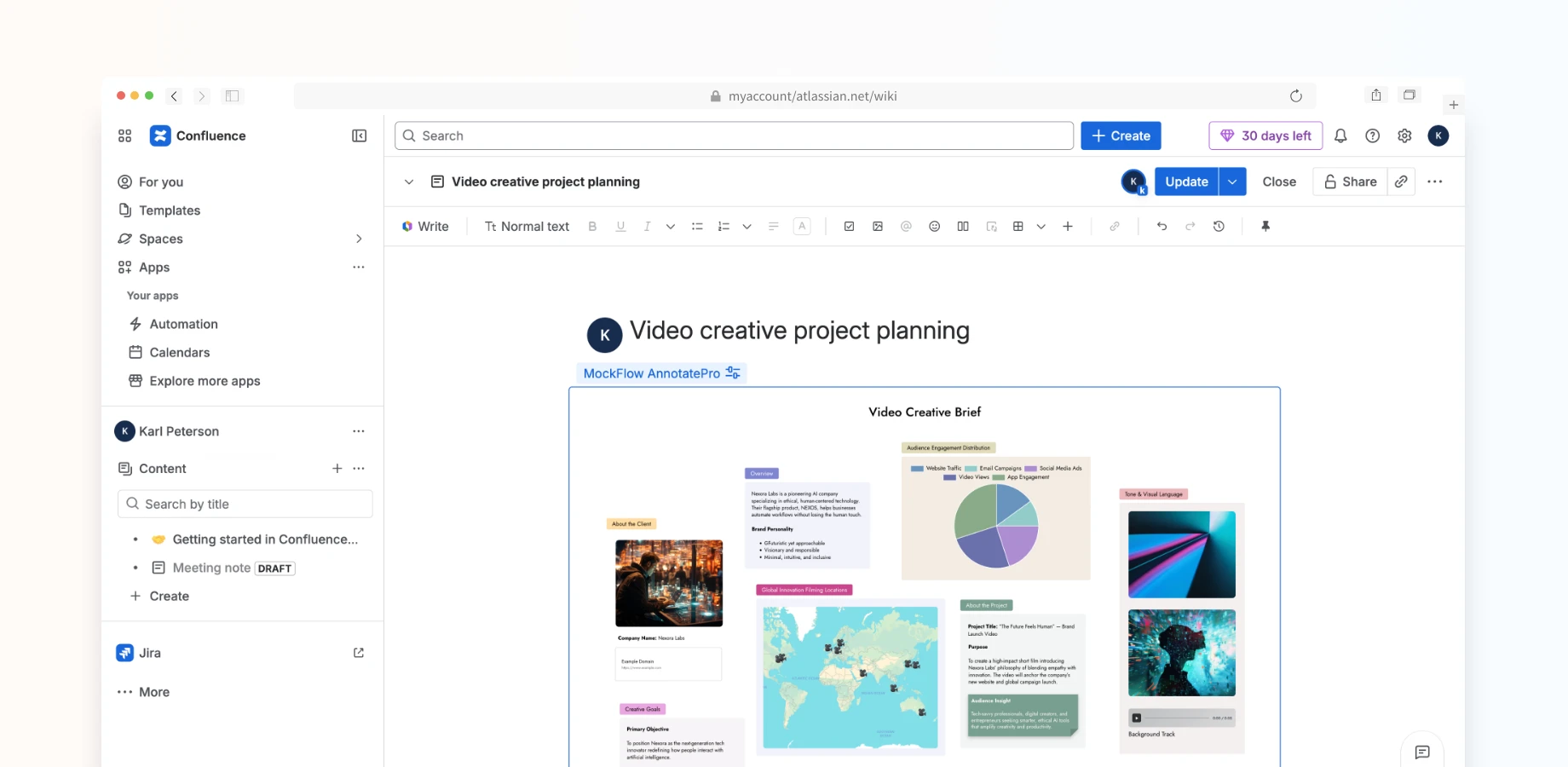Click the Italic formatting icon
Screen dimensions: 1568x767
coord(648,227)
